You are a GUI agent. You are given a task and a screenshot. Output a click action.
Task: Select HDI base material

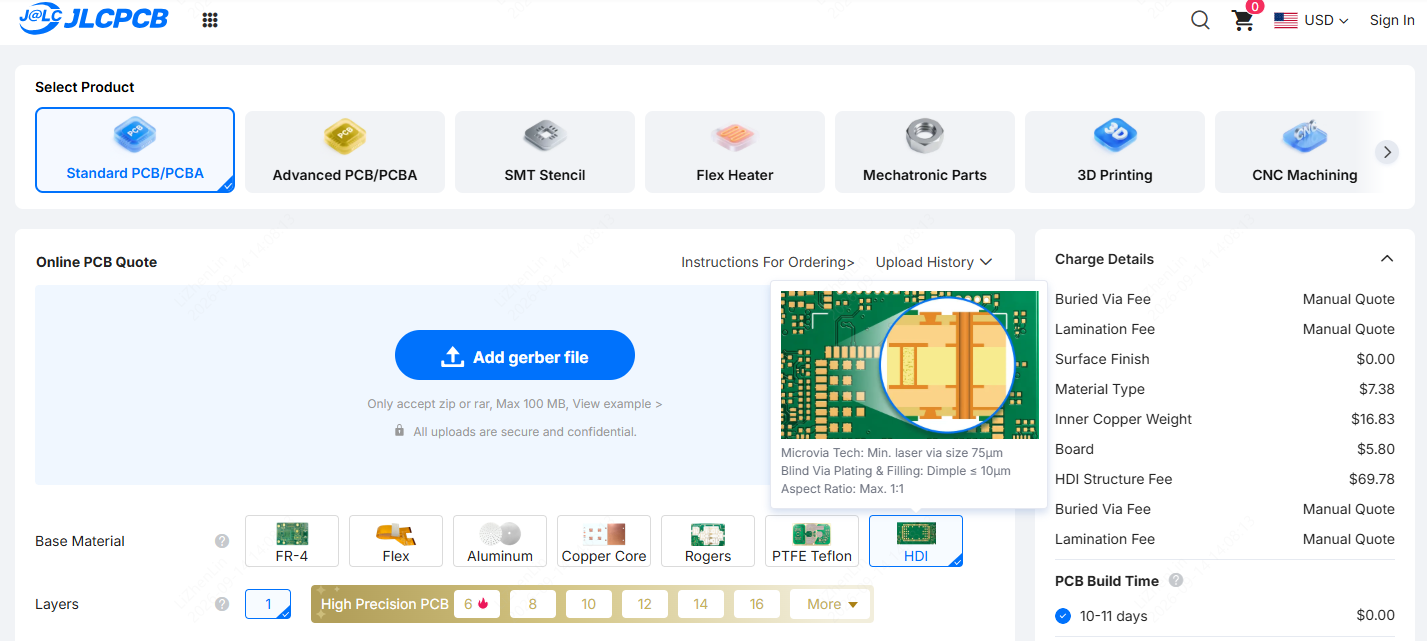(916, 541)
